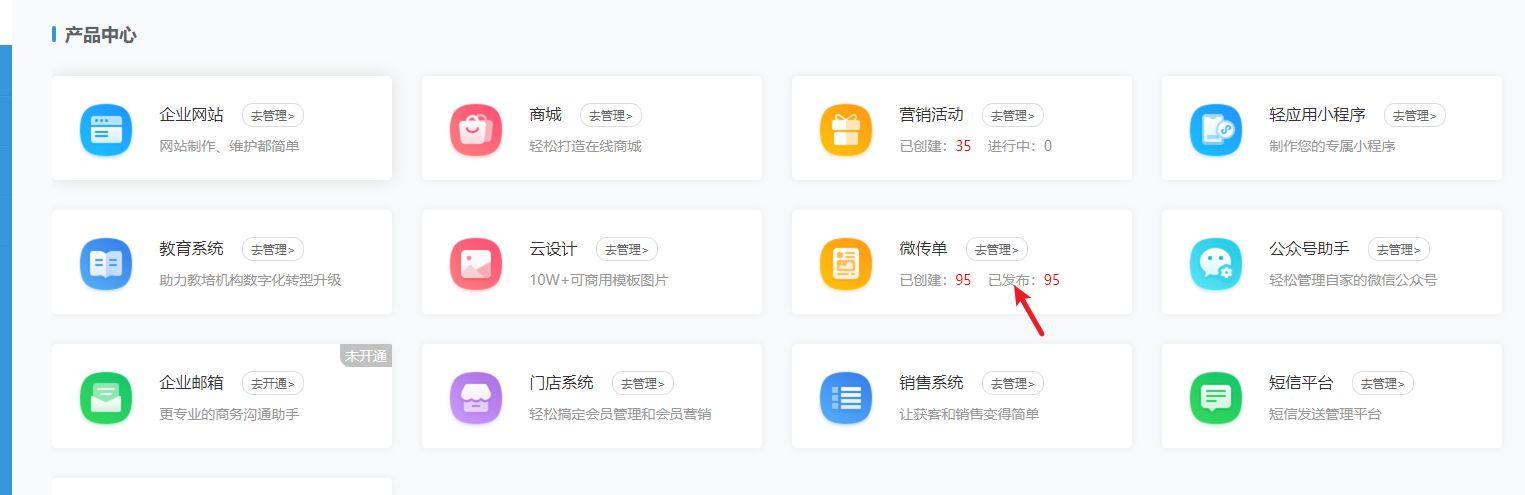Image resolution: width=1525 pixels, height=495 pixels.
Task: Click the 销售系统 title
Action: click(x=932, y=383)
